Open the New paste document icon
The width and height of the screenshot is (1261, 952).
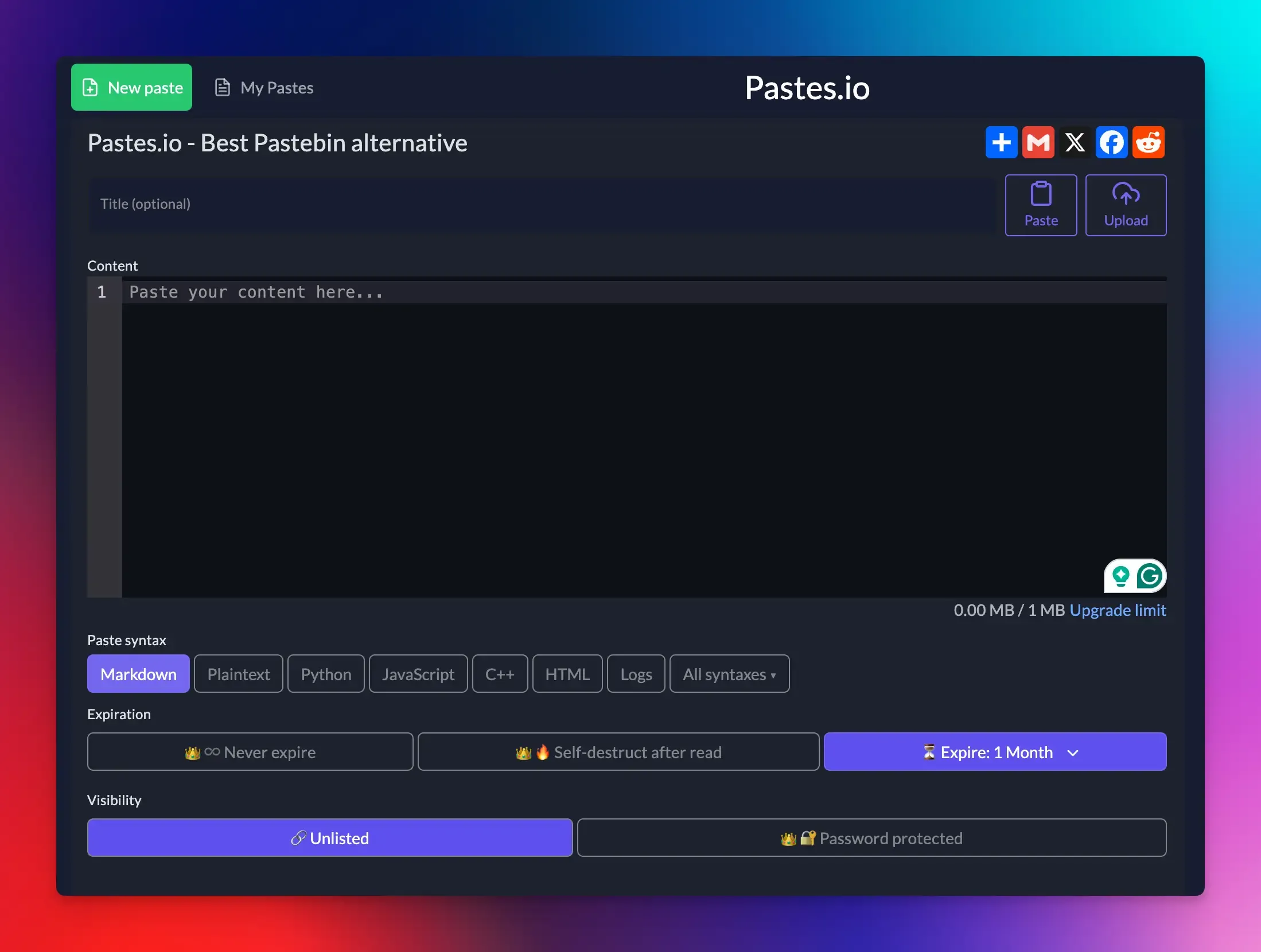pos(90,87)
